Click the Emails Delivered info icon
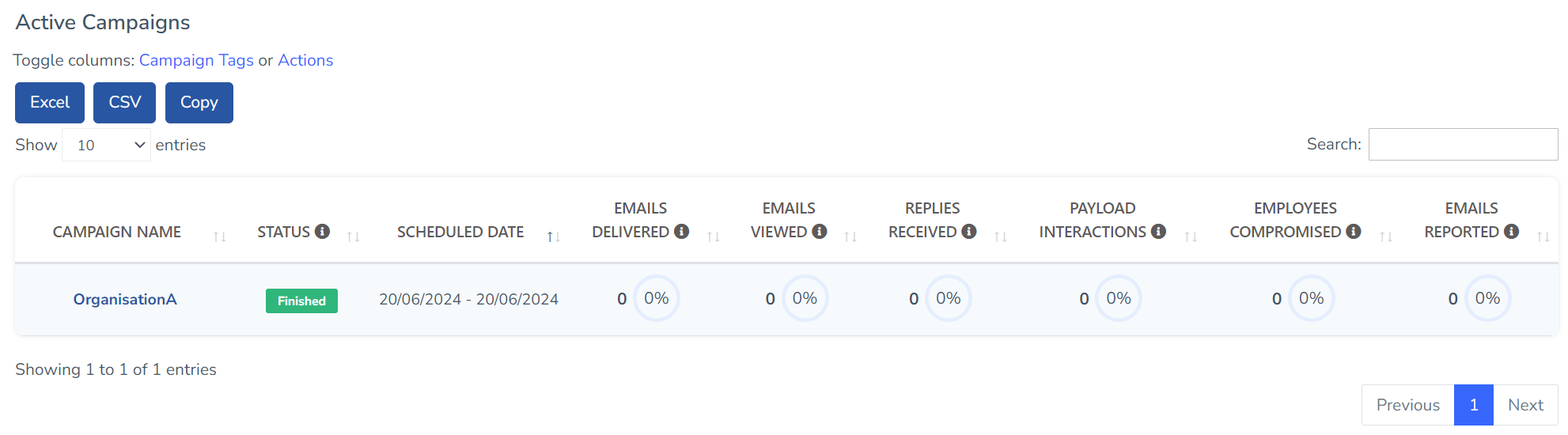This screenshot has width=1568, height=435. [681, 231]
